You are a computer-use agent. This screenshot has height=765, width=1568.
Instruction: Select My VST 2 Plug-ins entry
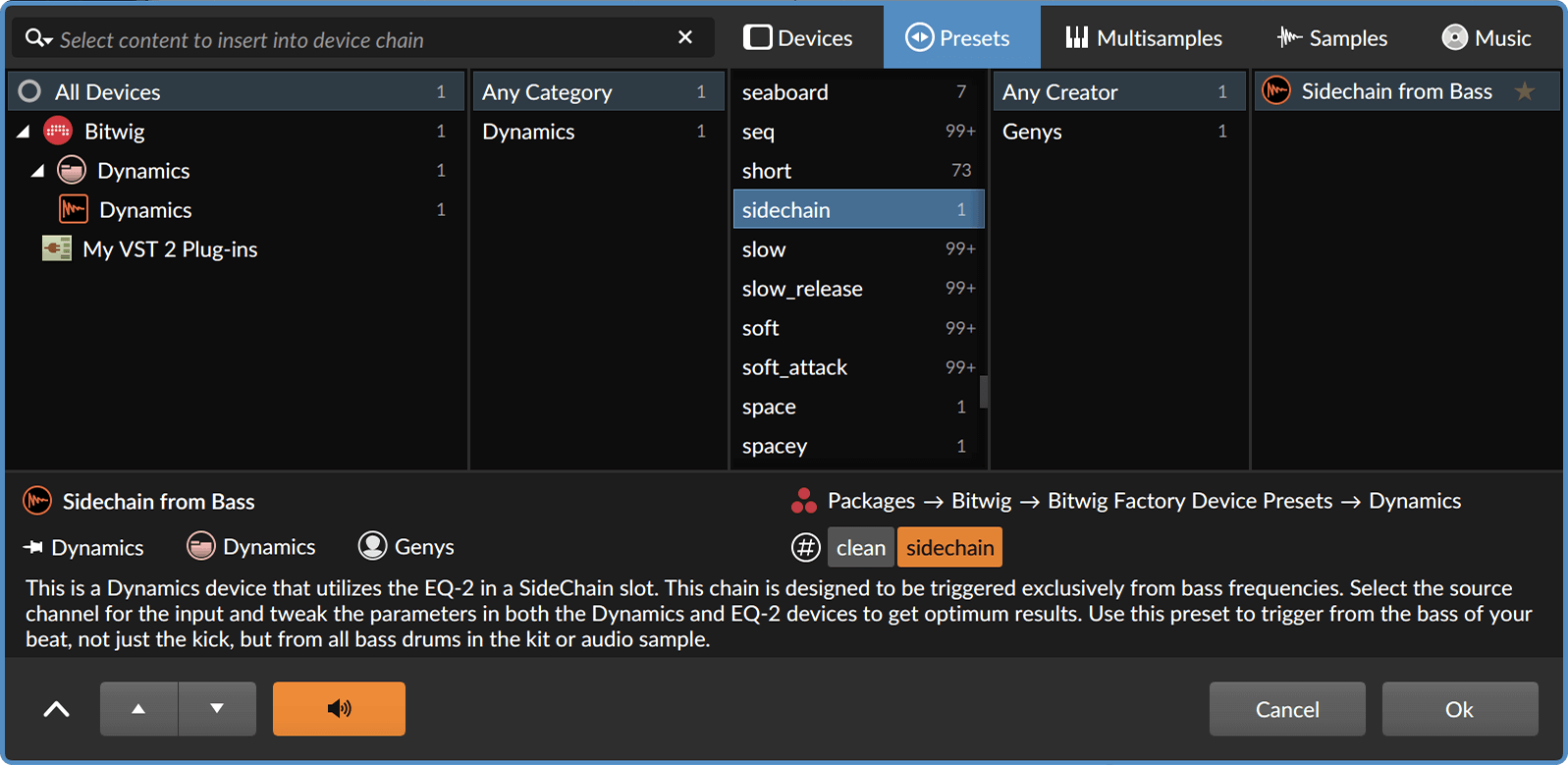[x=236, y=248]
